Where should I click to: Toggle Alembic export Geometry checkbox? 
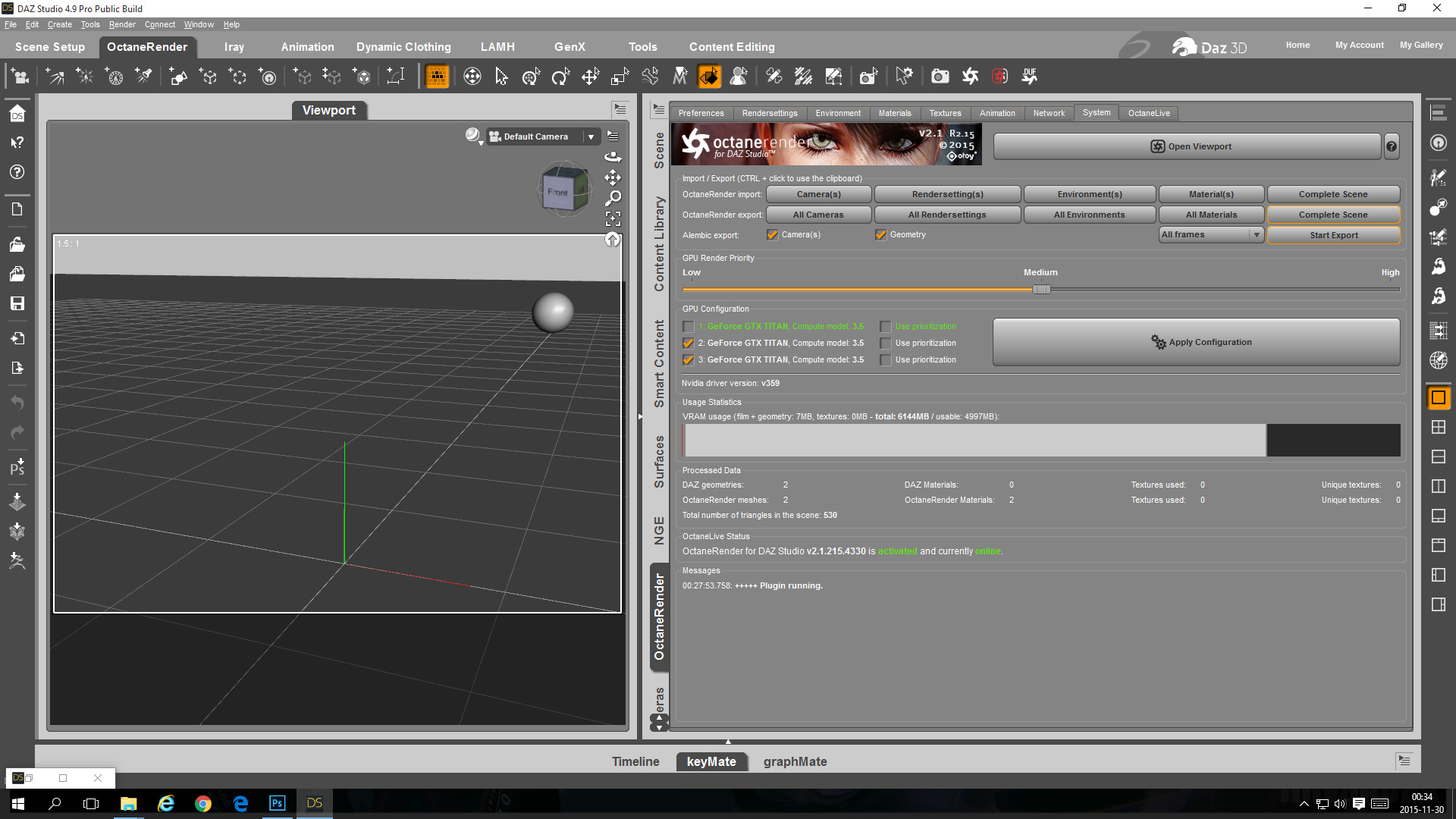tap(880, 235)
